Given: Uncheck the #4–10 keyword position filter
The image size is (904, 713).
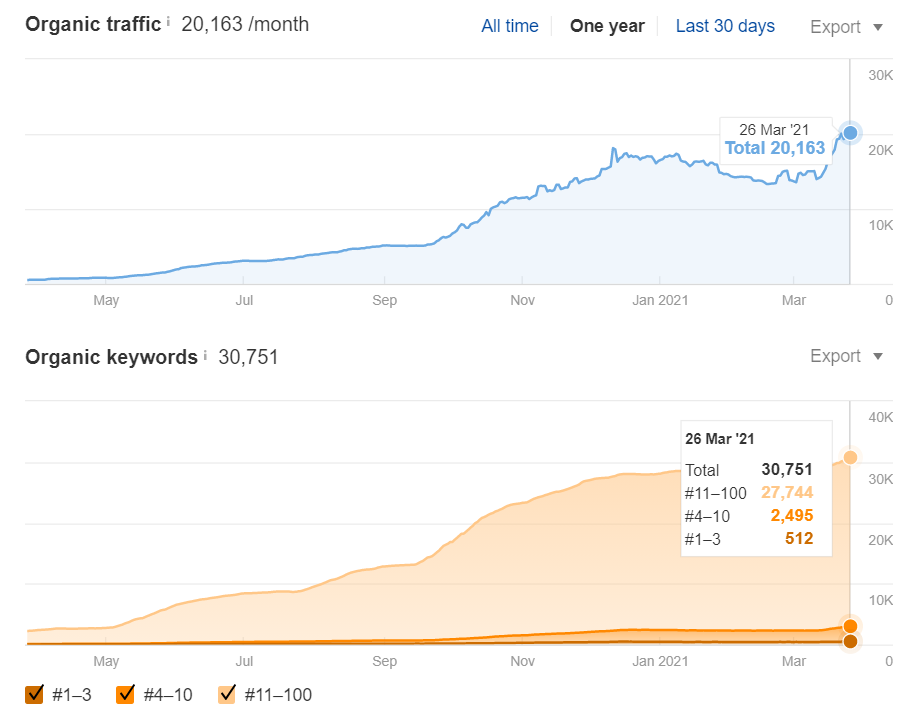Looking at the screenshot, I should (125, 693).
